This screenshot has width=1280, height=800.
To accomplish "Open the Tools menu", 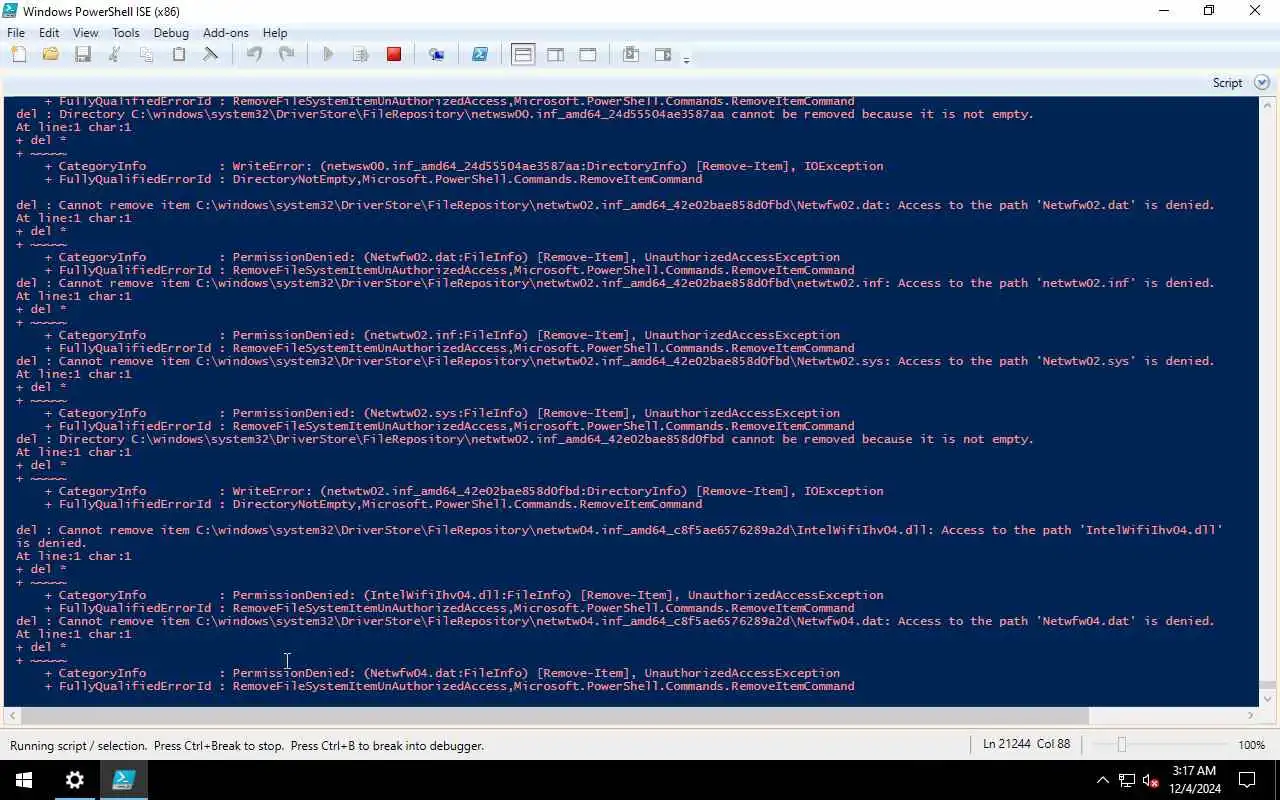I will 126,33.
